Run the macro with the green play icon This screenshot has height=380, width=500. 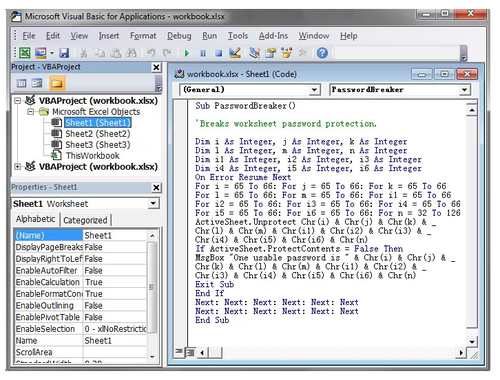(187, 53)
